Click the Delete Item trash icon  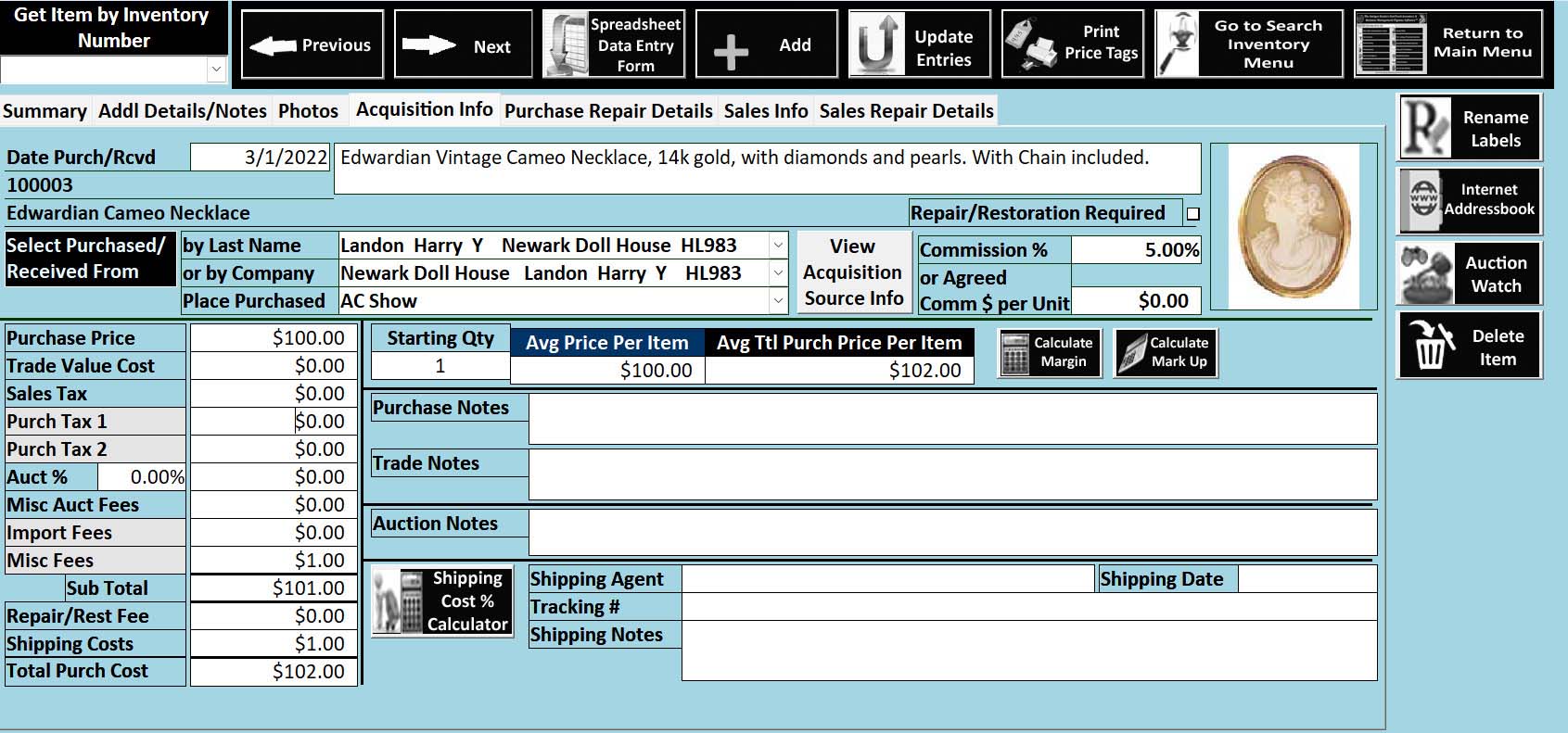pos(1429,346)
